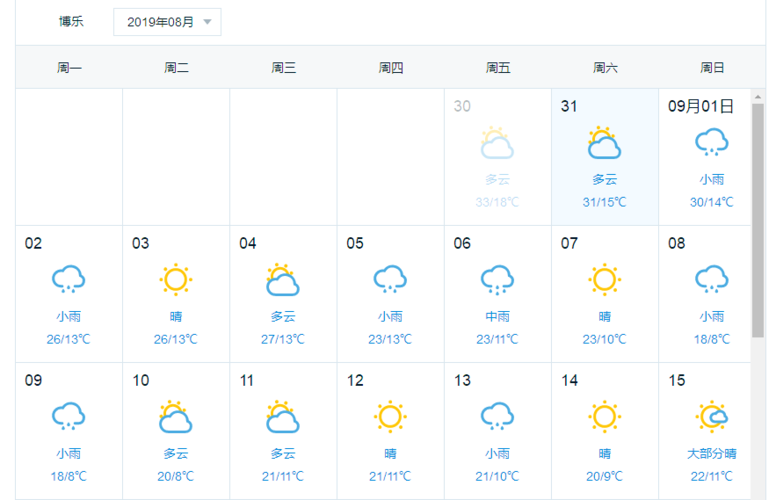Click the 09月01日 date label
776x500 pixels.
pyautogui.click(x=701, y=106)
